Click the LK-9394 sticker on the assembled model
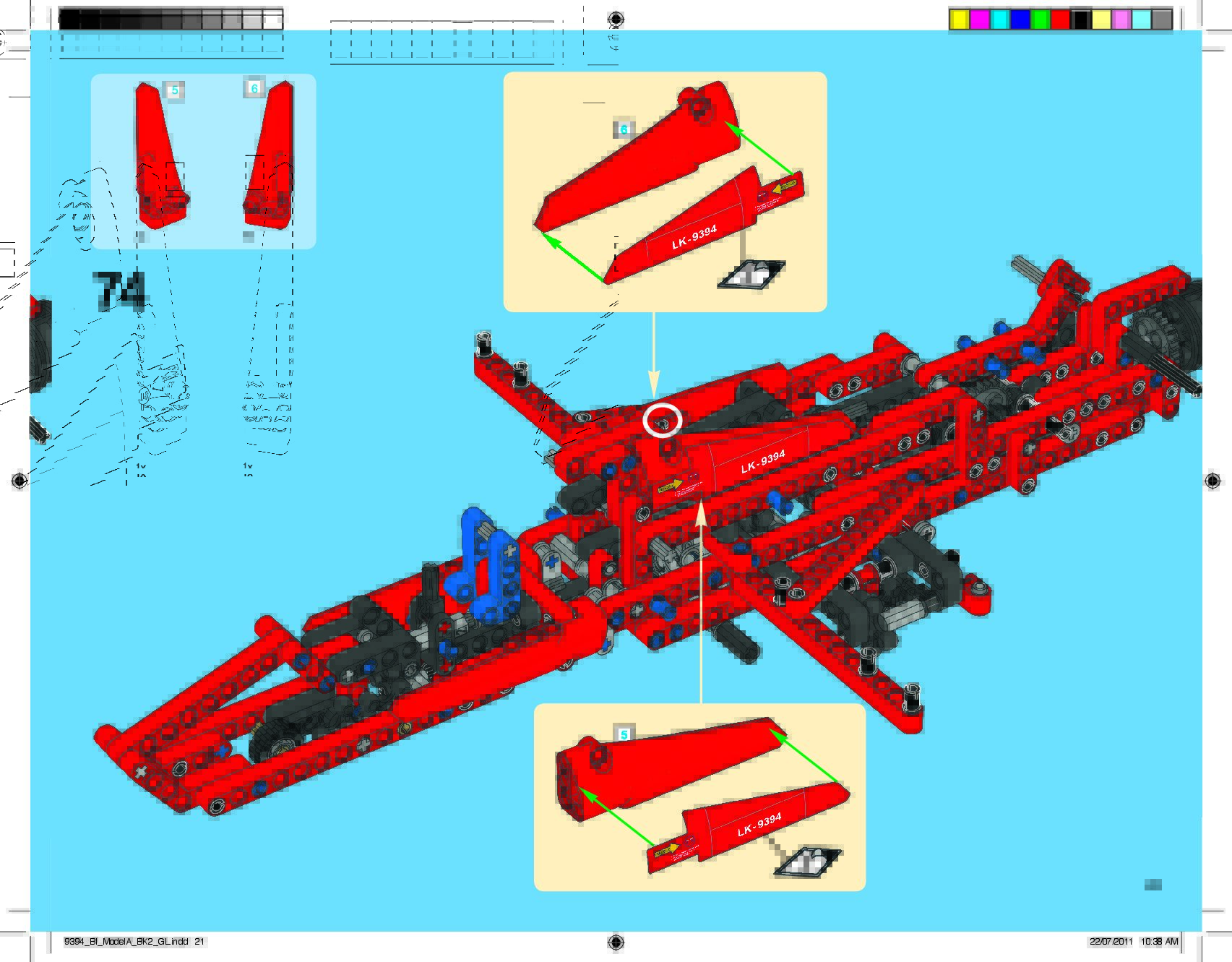This screenshot has height=962, width=1232. point(762,462)
